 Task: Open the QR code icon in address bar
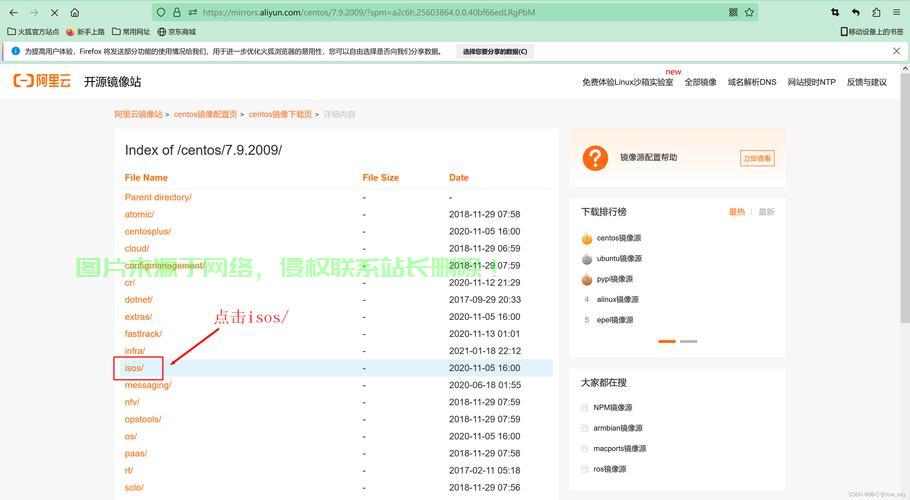coord(733,13)
